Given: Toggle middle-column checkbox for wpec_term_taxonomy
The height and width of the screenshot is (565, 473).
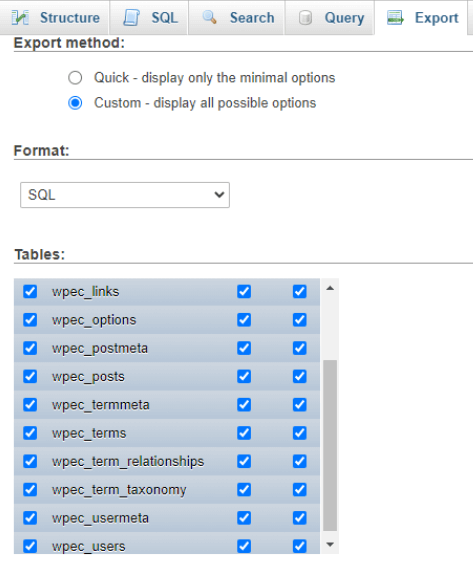Looking at the screenshot, I should [x=244, y=489].
